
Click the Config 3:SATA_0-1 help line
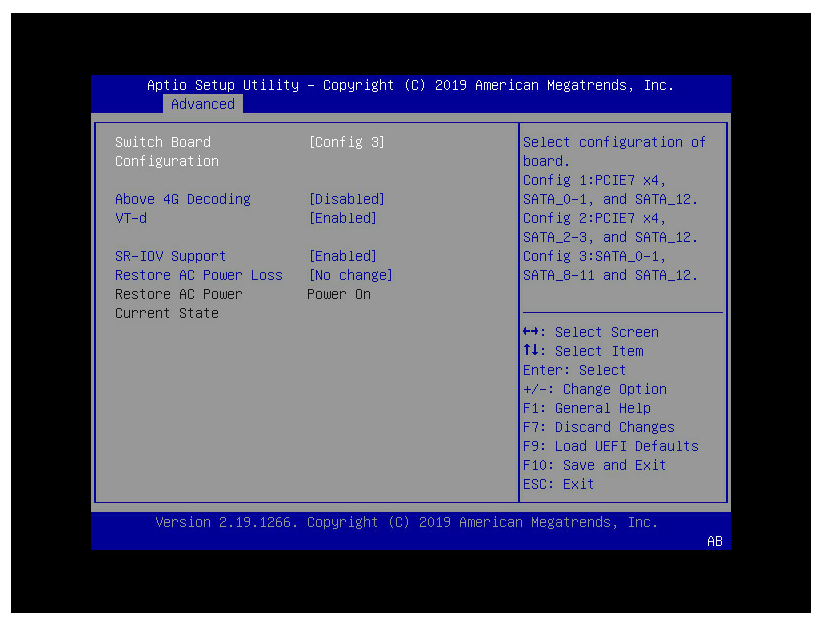click(x=594, y=256)
